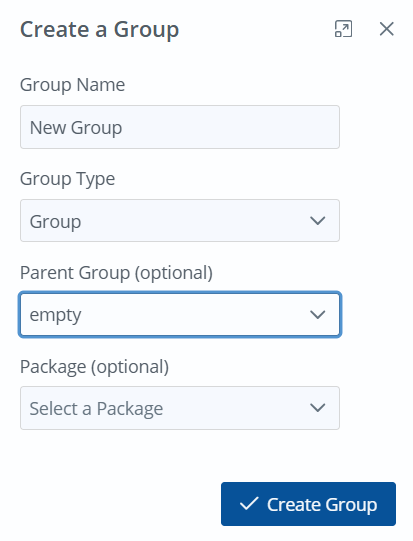Click the Group Type chevron arrow
Screen dimensions: 413x541
pyautogui.click(x=317, y=220)
